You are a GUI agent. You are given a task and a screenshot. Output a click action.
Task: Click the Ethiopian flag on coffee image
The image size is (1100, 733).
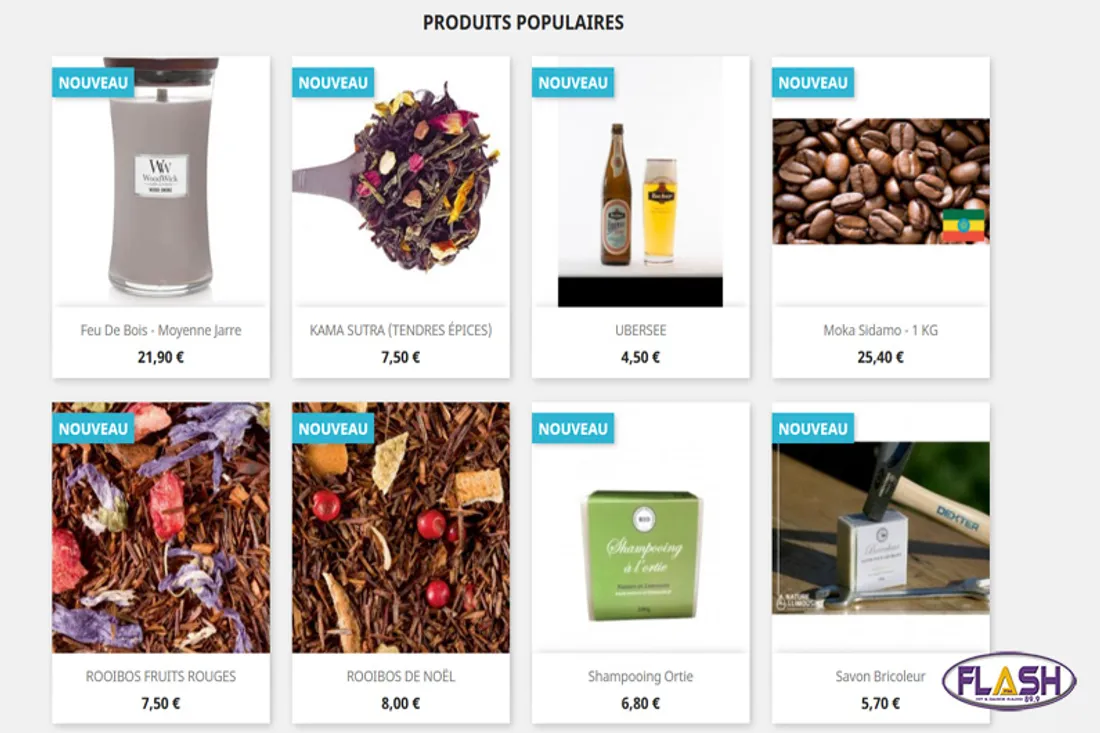point(962,225)
